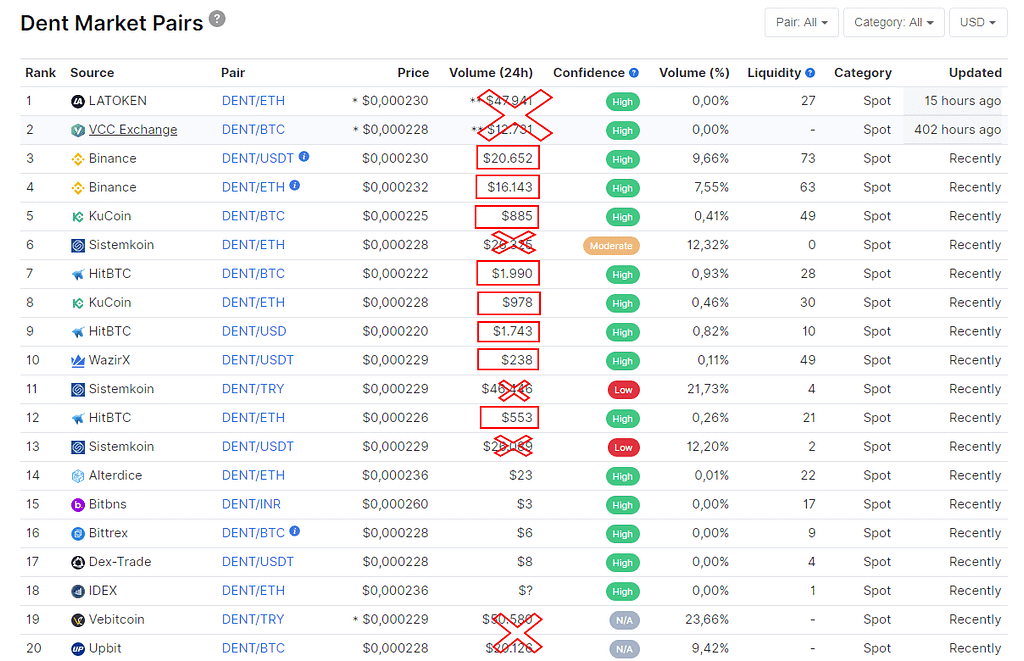Open the Category: All dropdown

893,23
